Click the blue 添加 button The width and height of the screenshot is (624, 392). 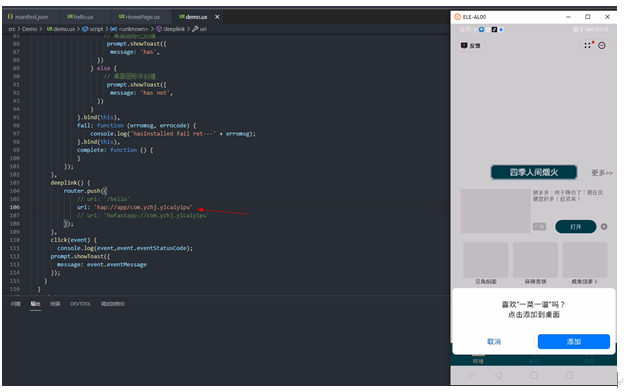pos(573,341)
